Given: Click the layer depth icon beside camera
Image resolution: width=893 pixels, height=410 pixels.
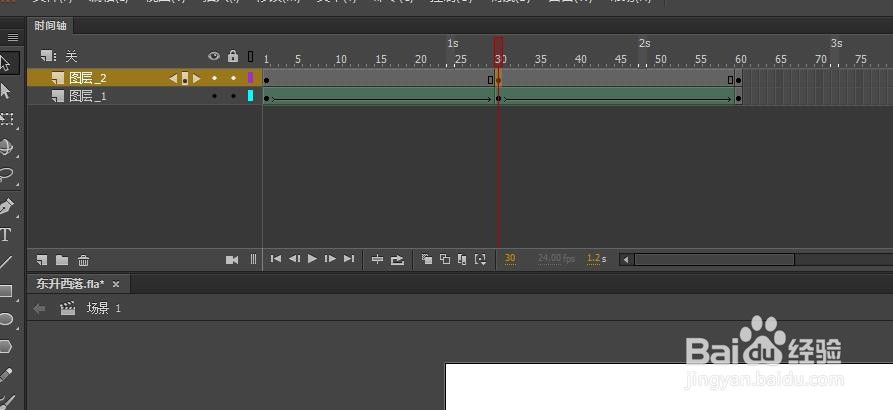Looking at the screenshot, I should 253,260.
